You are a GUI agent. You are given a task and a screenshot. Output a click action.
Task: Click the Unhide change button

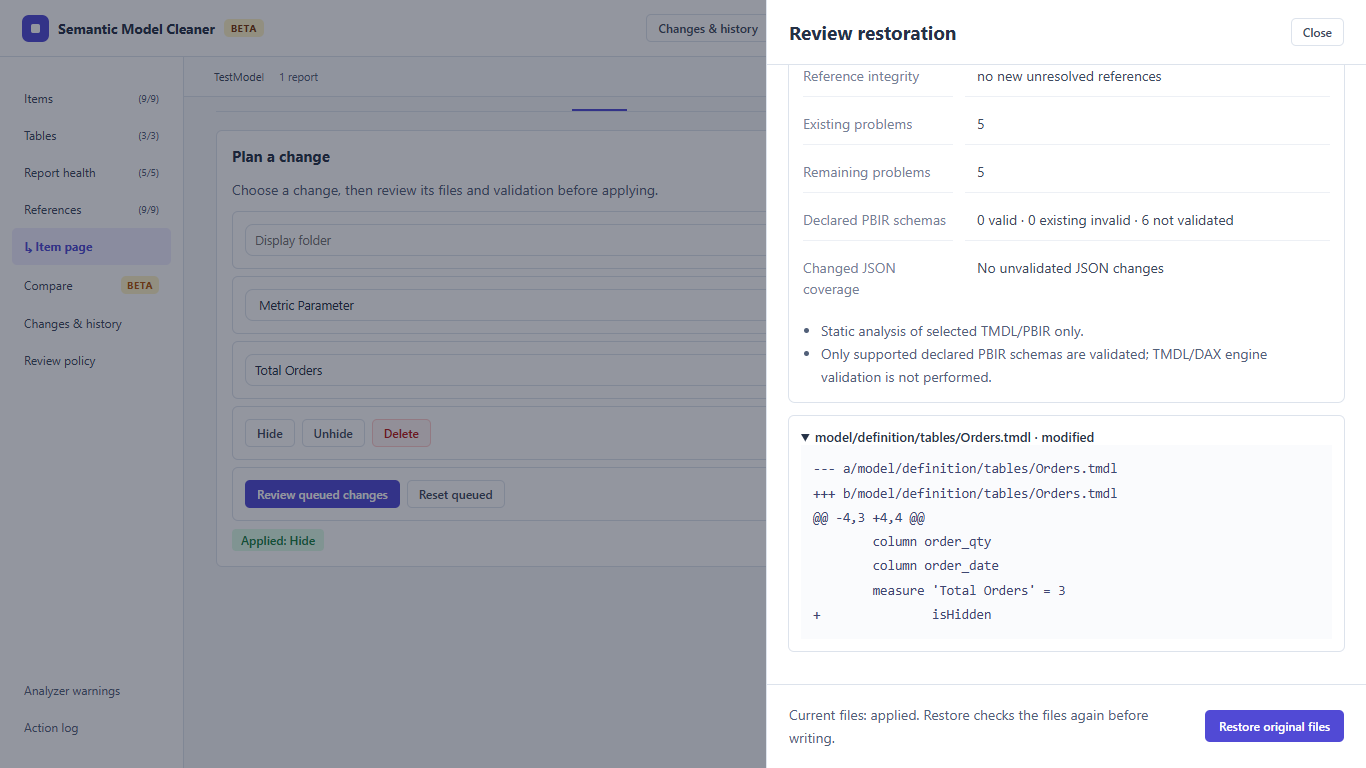point(333,434)
